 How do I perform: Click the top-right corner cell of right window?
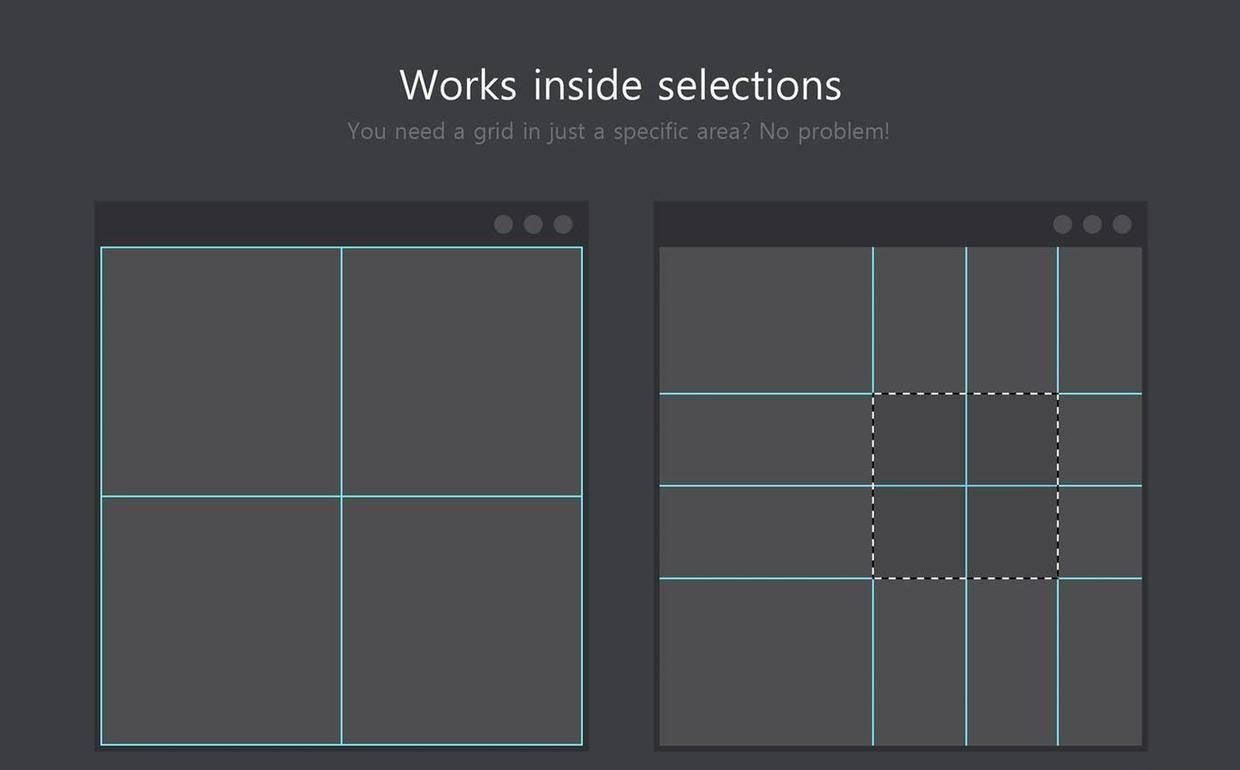1100,320
